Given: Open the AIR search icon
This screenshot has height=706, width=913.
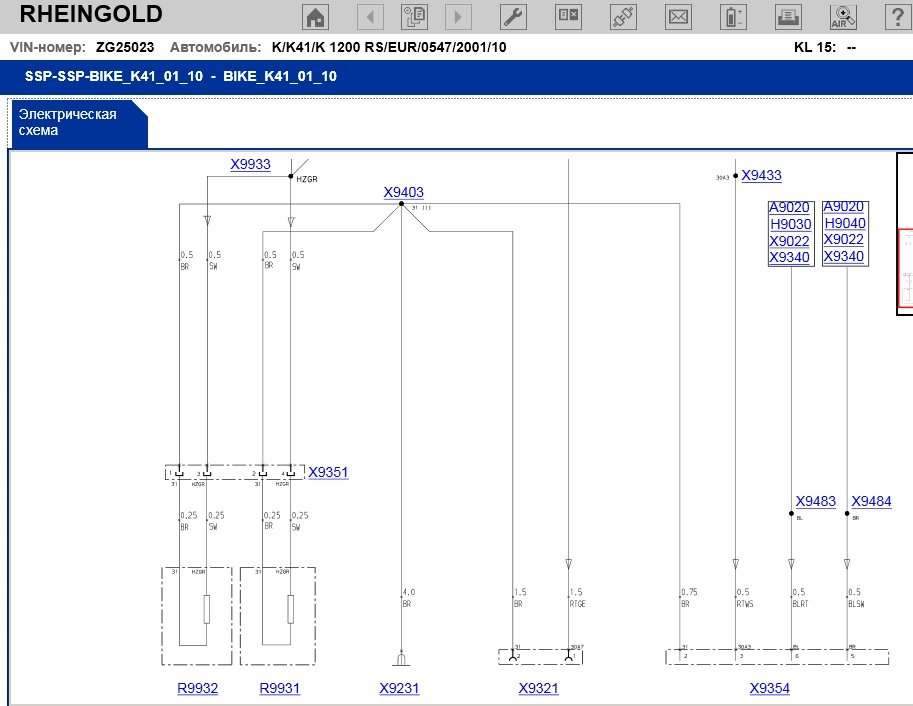Looking at the screenshot, I should point(842,16).
